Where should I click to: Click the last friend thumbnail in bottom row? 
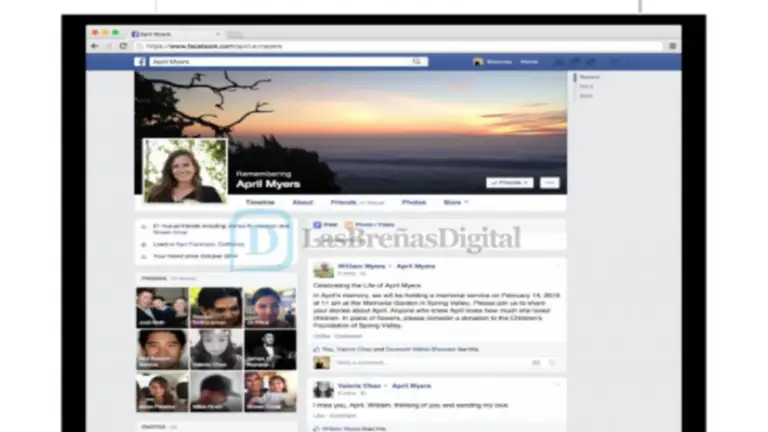270,391
